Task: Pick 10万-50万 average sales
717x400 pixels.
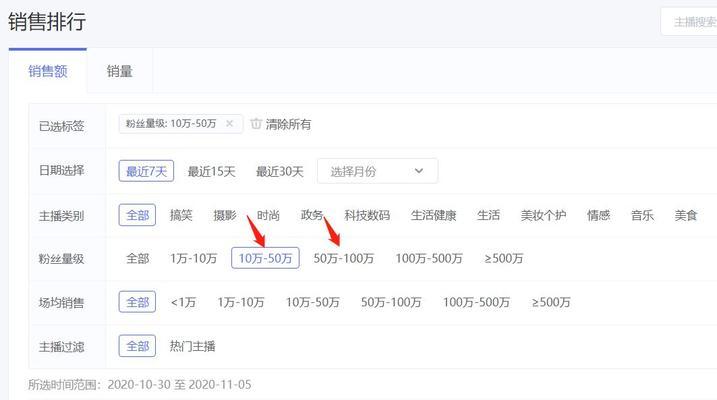Action: [313, 302]
